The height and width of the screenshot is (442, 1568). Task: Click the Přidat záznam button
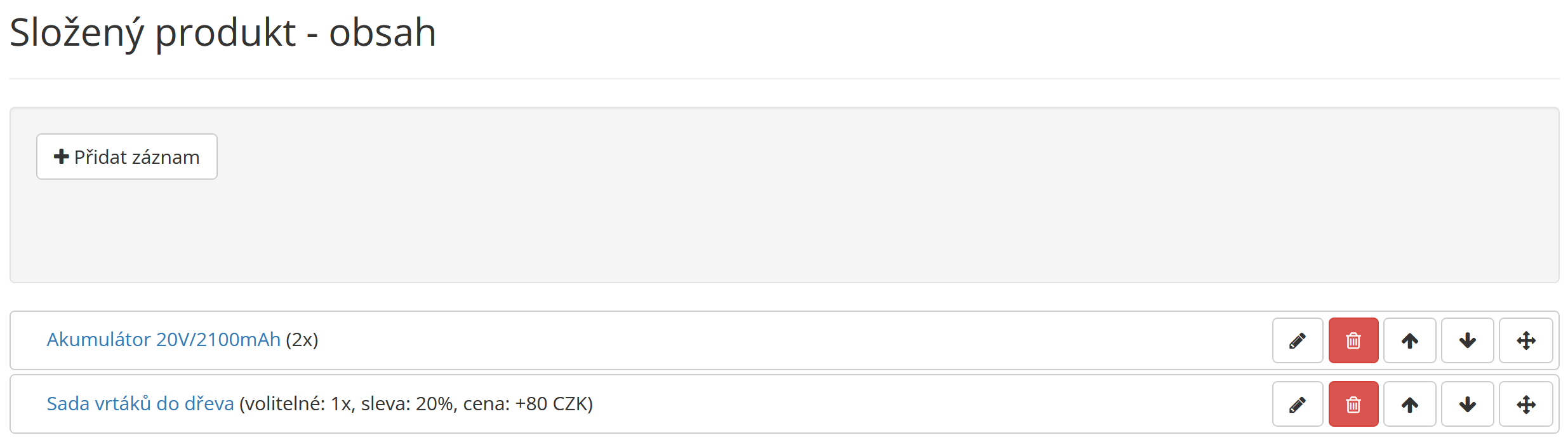coord(127,157)
